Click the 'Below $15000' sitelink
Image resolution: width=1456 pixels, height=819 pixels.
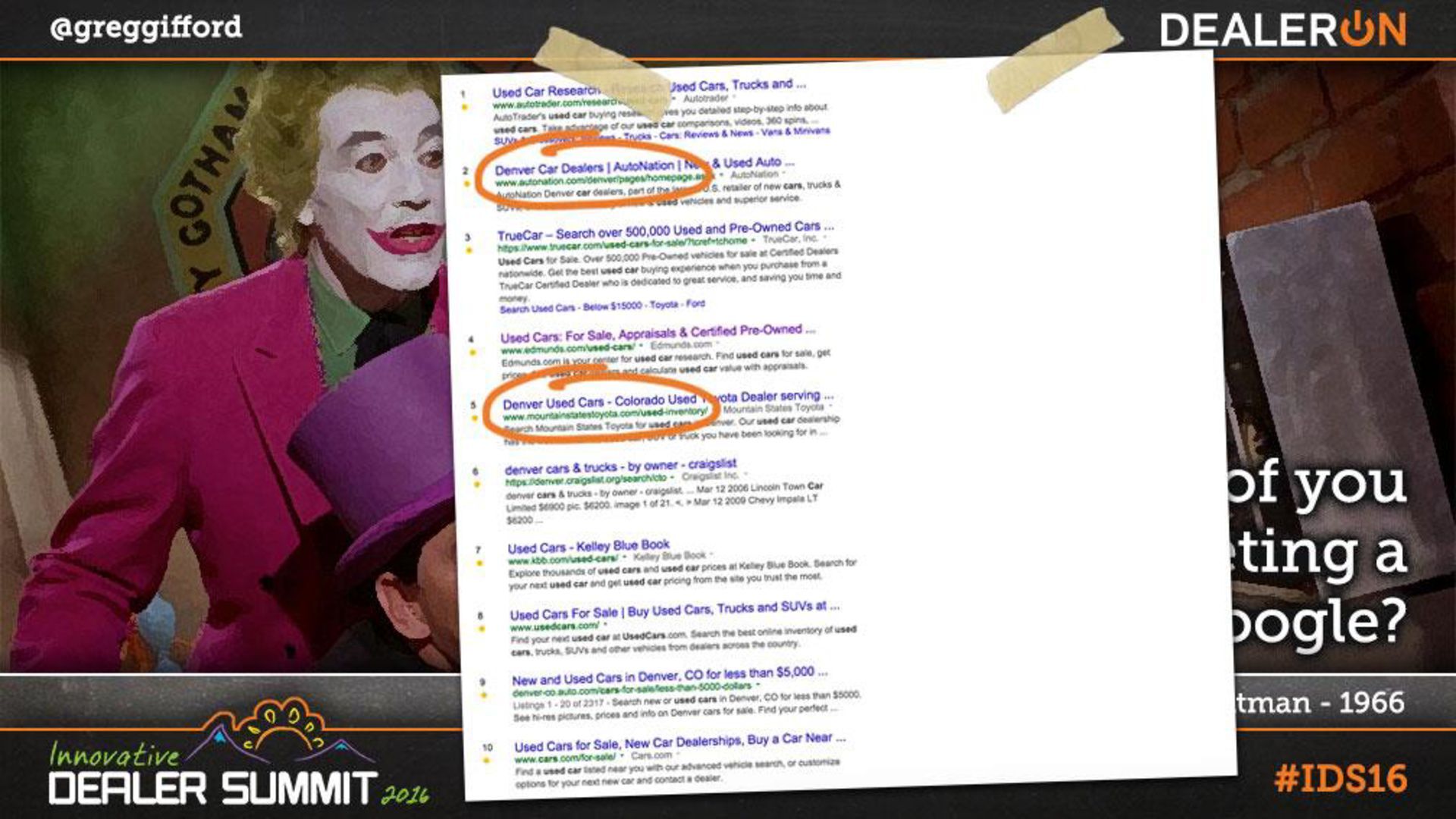pos(612,306)
